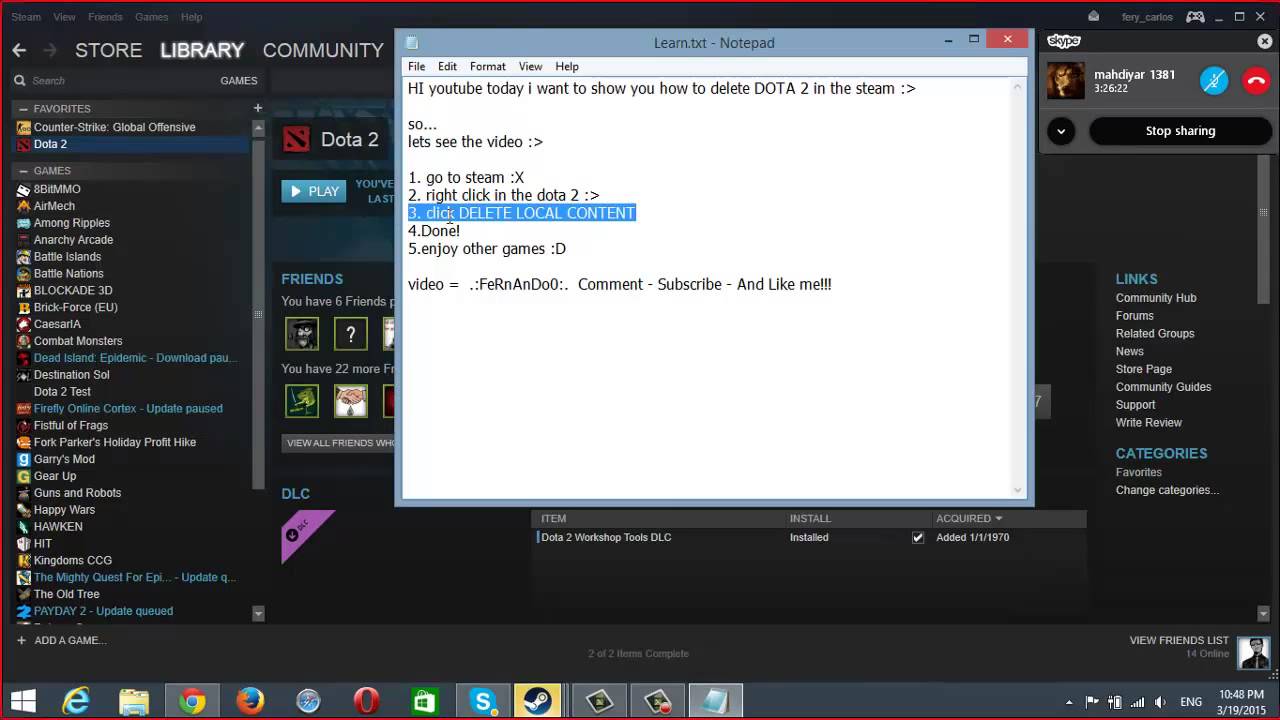
Task: Select Kingdoms CCG icon in list
Action: [24, 561]
